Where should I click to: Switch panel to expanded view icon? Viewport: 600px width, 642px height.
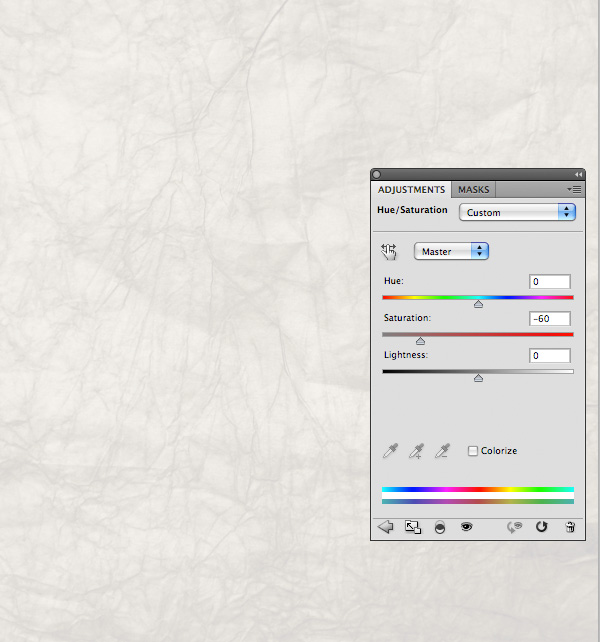pyautogui.click(x=412, y=527)
